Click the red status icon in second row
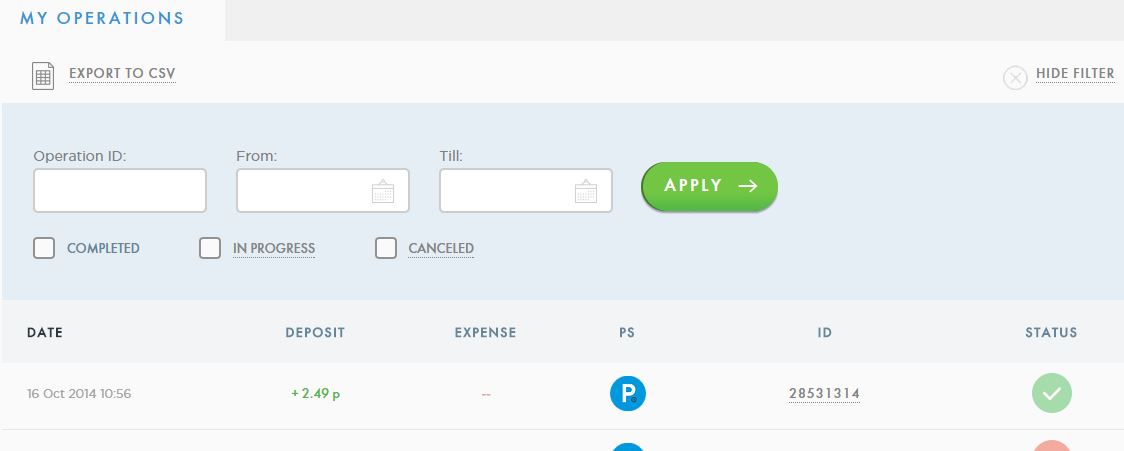Viewport: 1124px width, 451px height. tap(1051, 446)
